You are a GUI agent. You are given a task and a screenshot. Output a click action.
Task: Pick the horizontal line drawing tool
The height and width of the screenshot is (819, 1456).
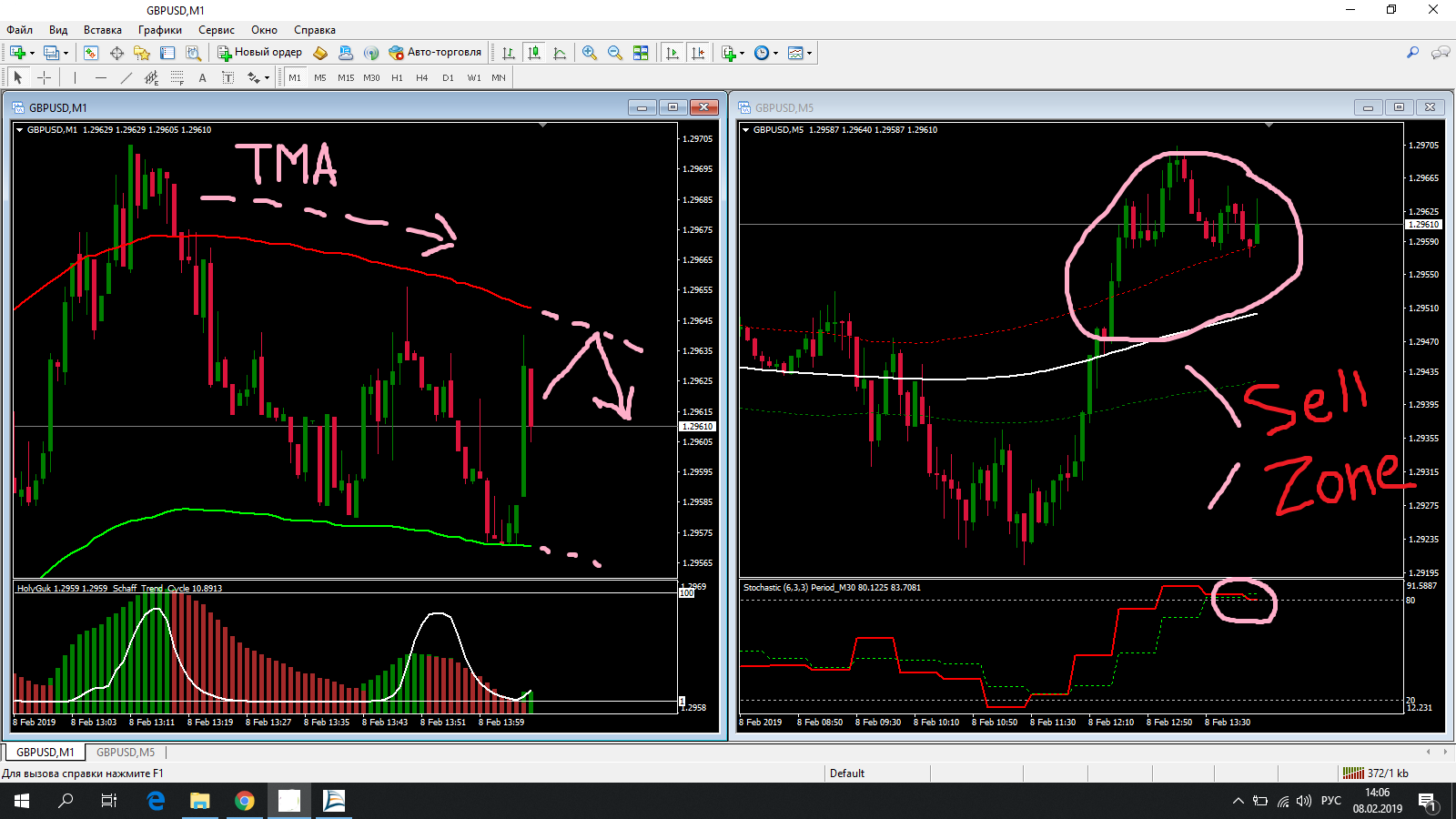100,77
